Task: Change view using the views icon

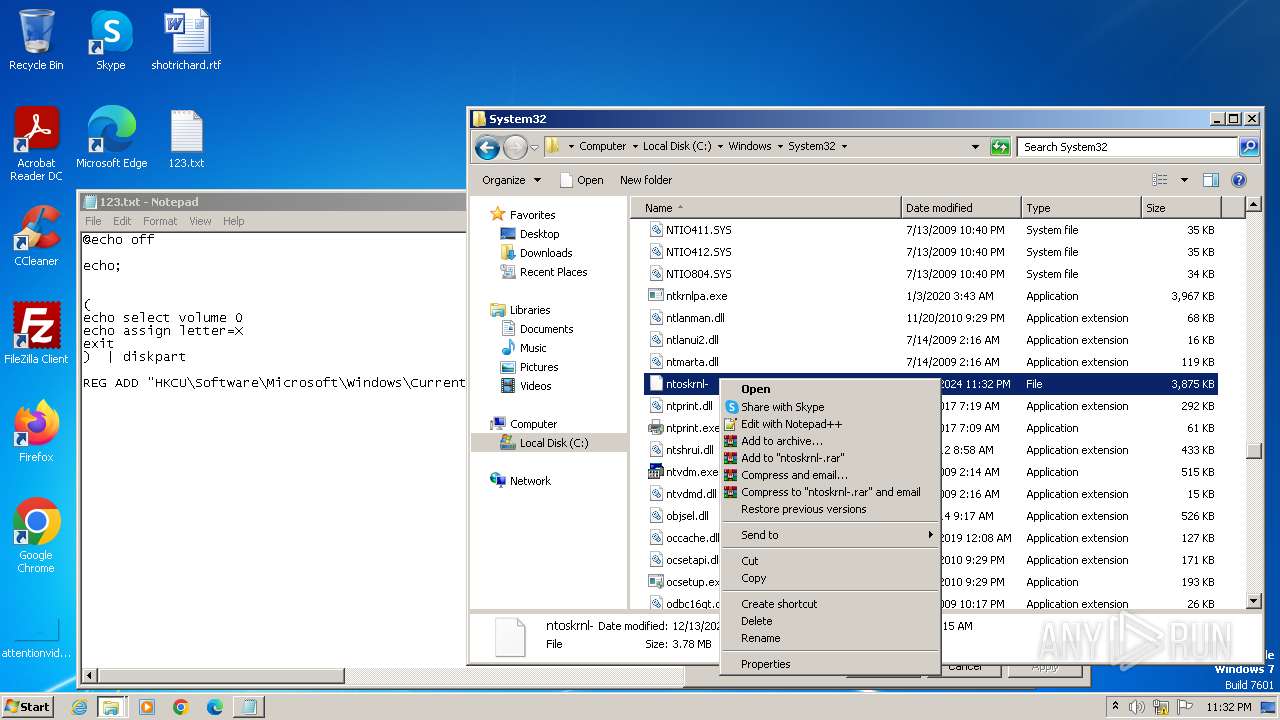Action: coord(1160,180)
